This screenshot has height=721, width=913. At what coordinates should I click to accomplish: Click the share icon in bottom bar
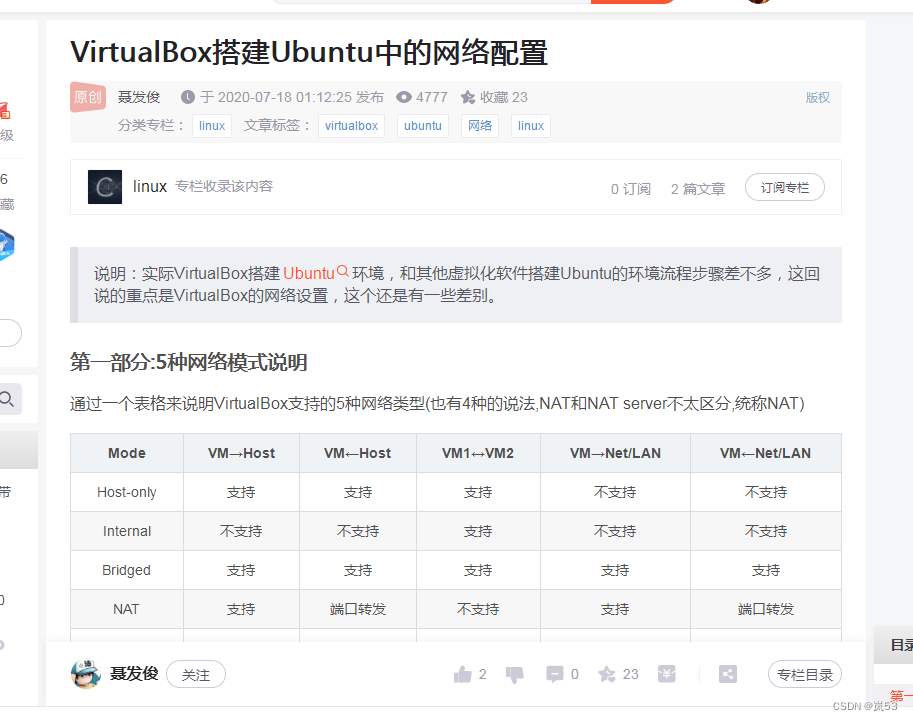pos(728,674)
